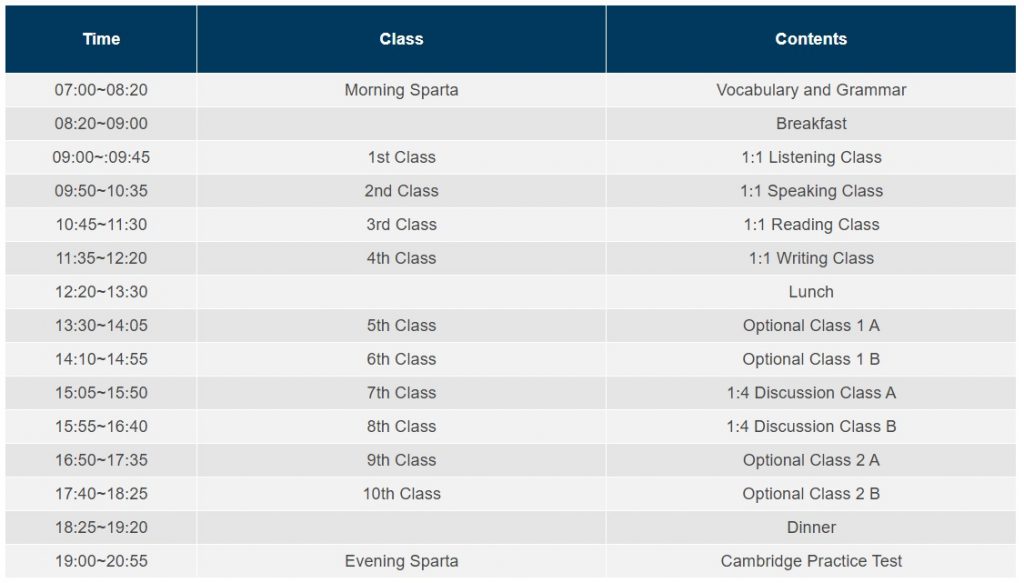The image size is (1024, 583).
Task: Select Optional Class 1 A cell
Action: point(810,325)
